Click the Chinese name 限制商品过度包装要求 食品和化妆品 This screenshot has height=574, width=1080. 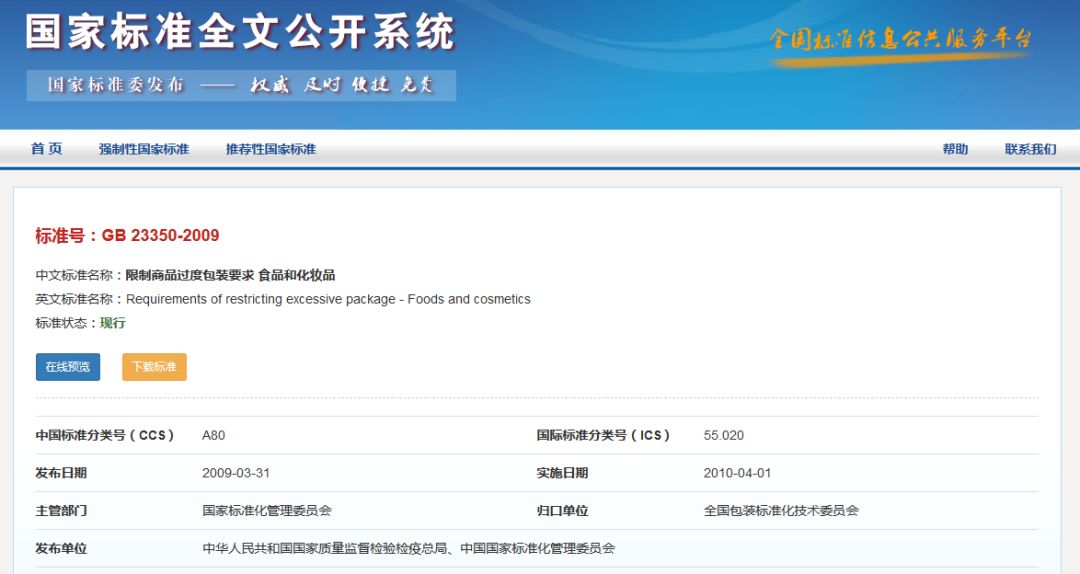tap(230, 275)
